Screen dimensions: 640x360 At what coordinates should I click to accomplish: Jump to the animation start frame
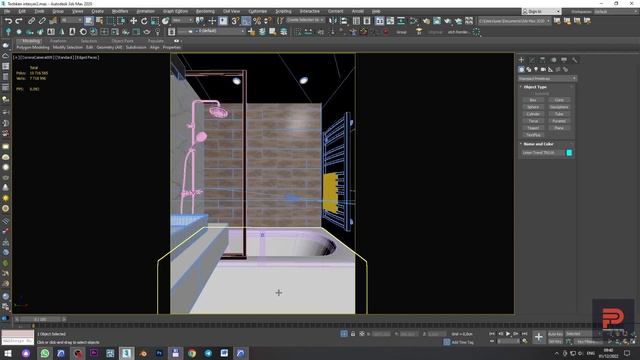[x=492, y=334]
